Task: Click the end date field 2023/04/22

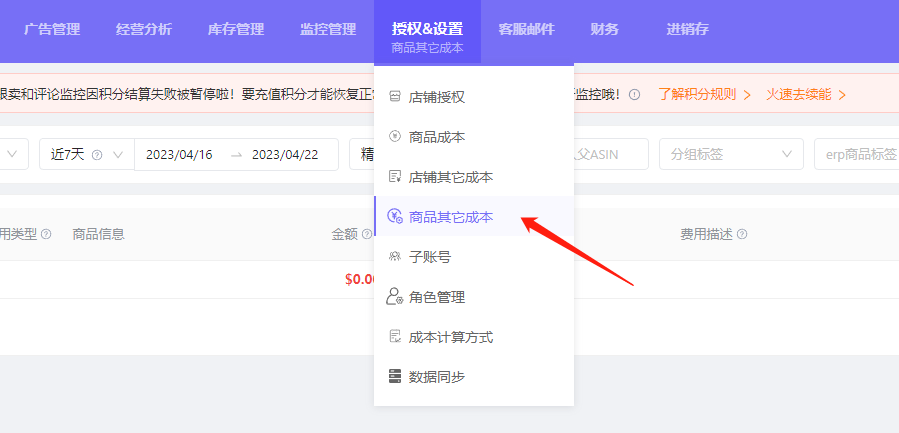Action: pyautogui.click(x=285, y=155)
